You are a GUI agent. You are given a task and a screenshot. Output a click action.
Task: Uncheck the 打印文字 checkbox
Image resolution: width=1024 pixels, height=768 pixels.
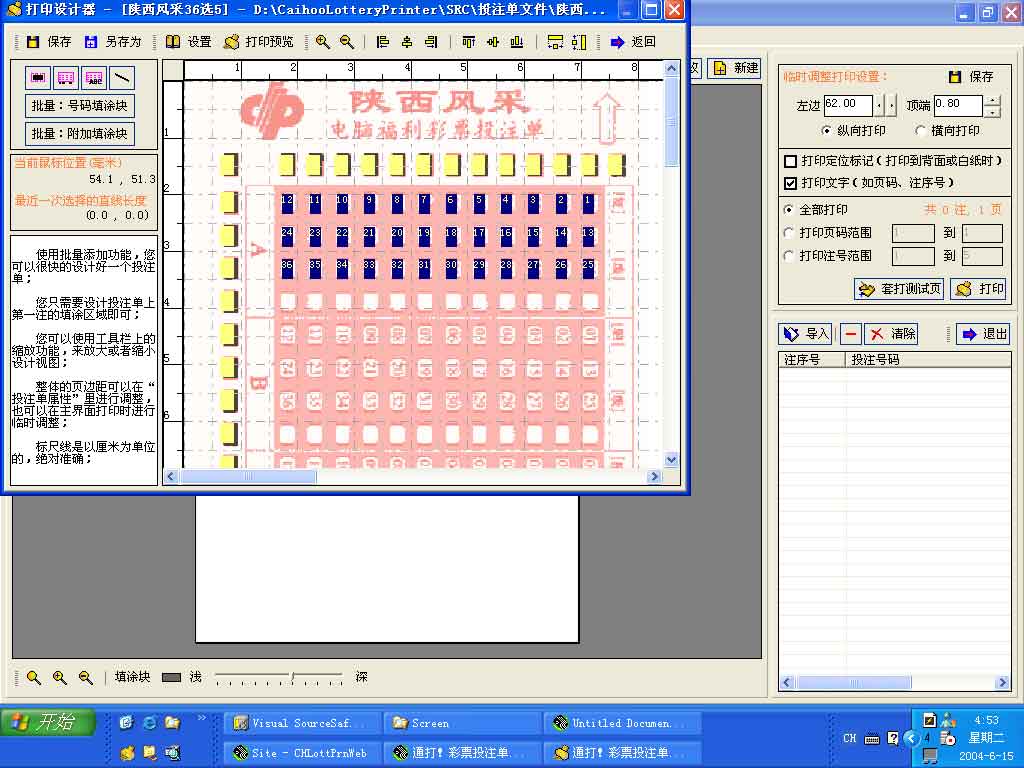pyautogui.click(x=791, y=183)
